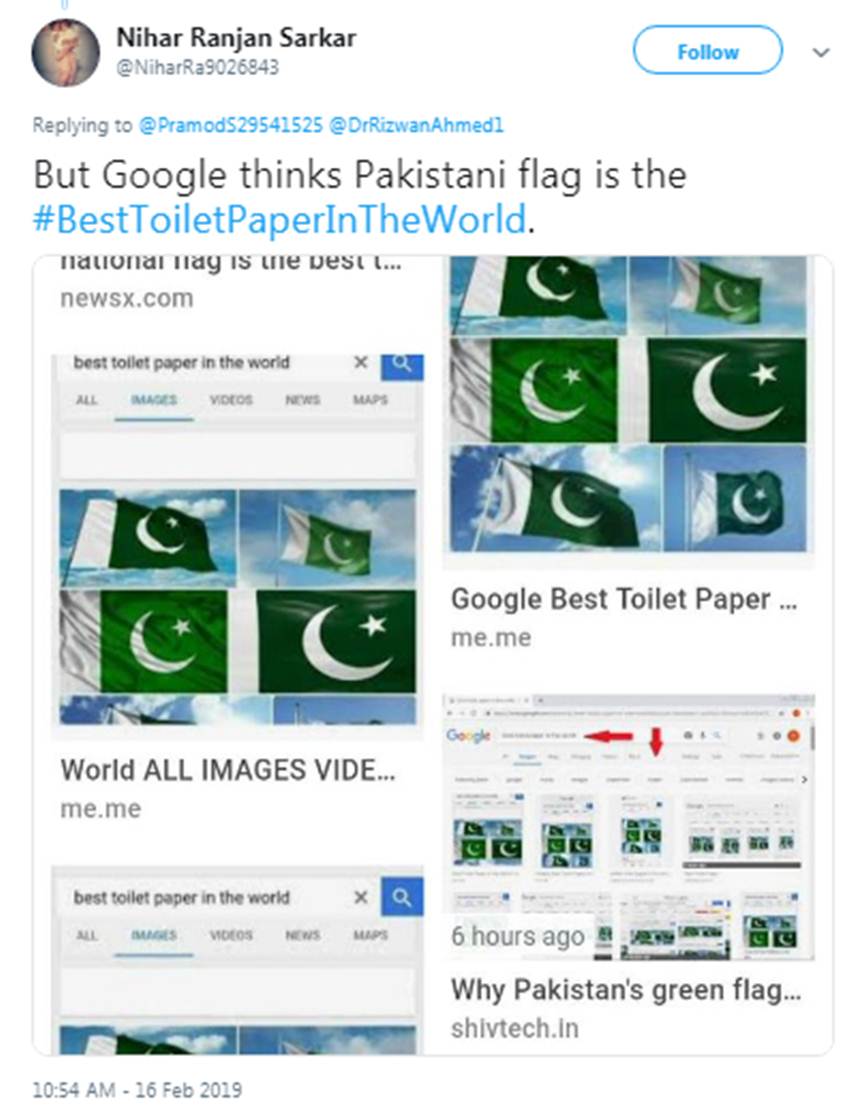Select the IMAGES tab in the top search screenshot

(x=153, y=400)
